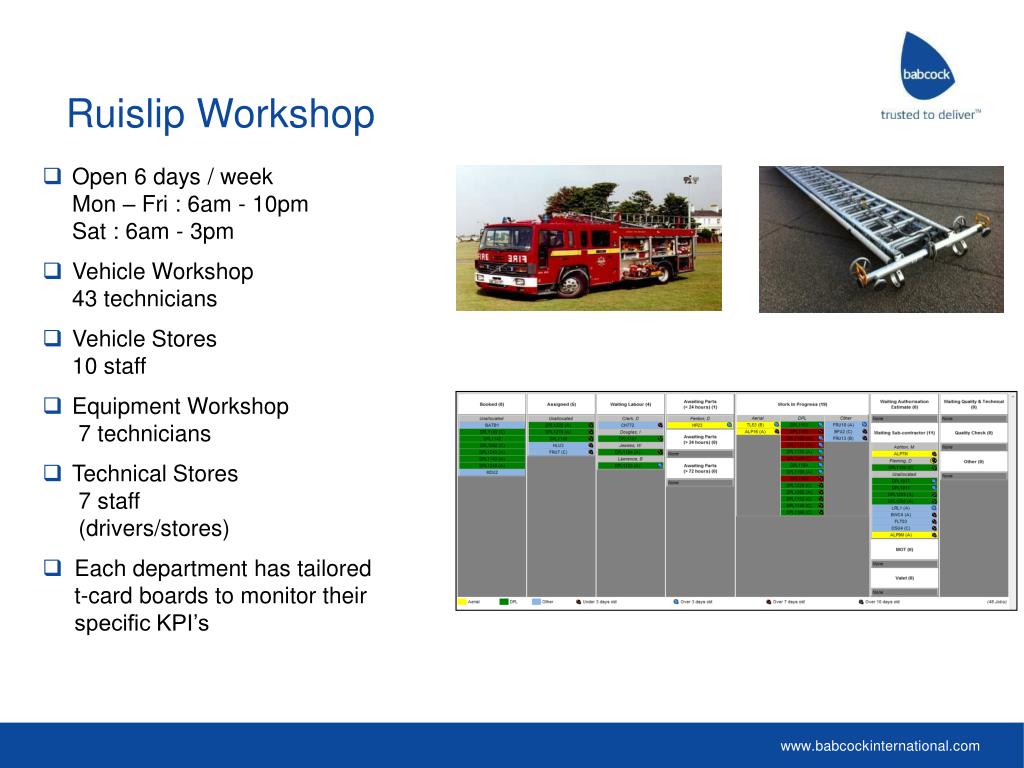
Task: Click the Awaiting Parts under 24 hours header
Action: point(700,404)
